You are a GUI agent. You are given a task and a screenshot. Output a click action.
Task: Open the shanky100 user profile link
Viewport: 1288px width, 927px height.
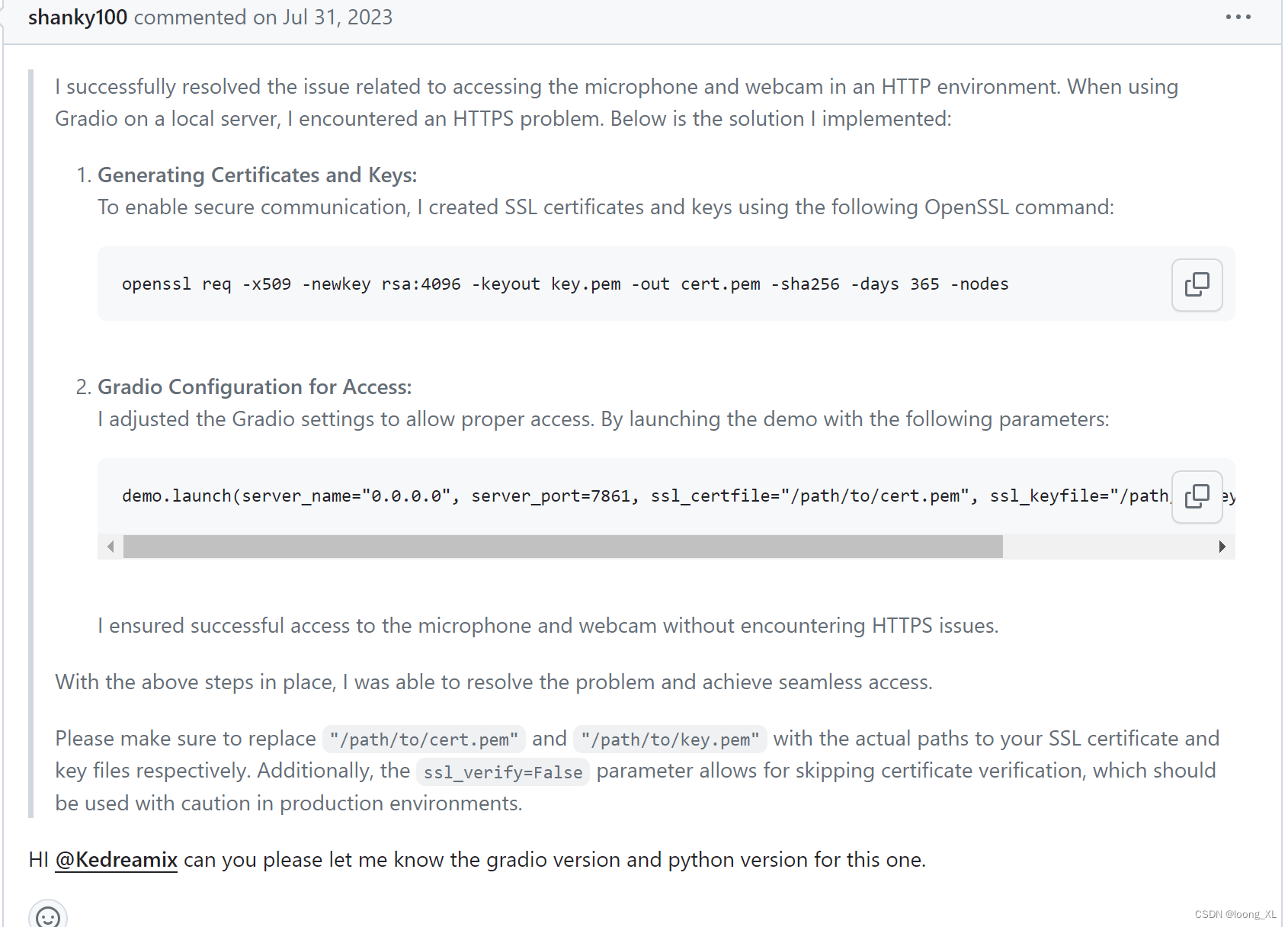pyautogui.click(x=78, y=17)
